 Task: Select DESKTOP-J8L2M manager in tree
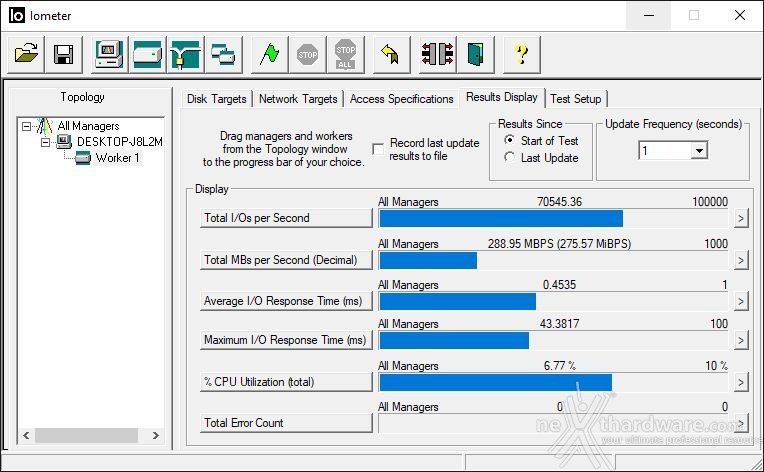120,142
